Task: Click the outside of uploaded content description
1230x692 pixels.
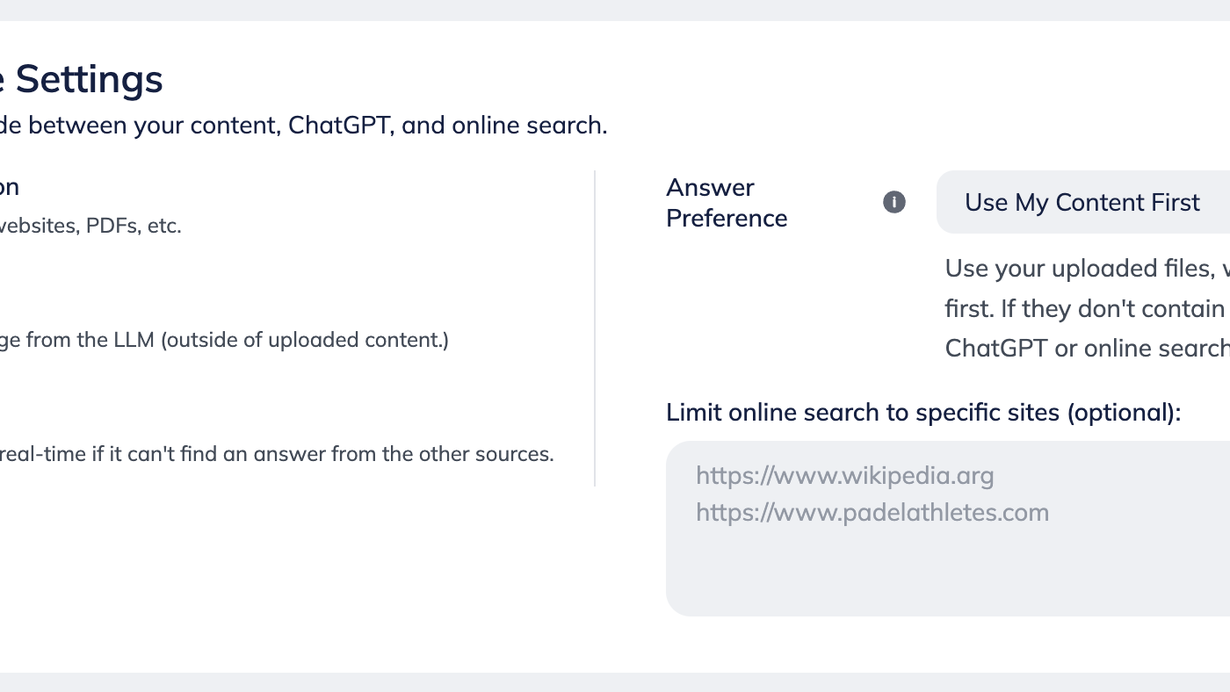Action: coord(224,340)
